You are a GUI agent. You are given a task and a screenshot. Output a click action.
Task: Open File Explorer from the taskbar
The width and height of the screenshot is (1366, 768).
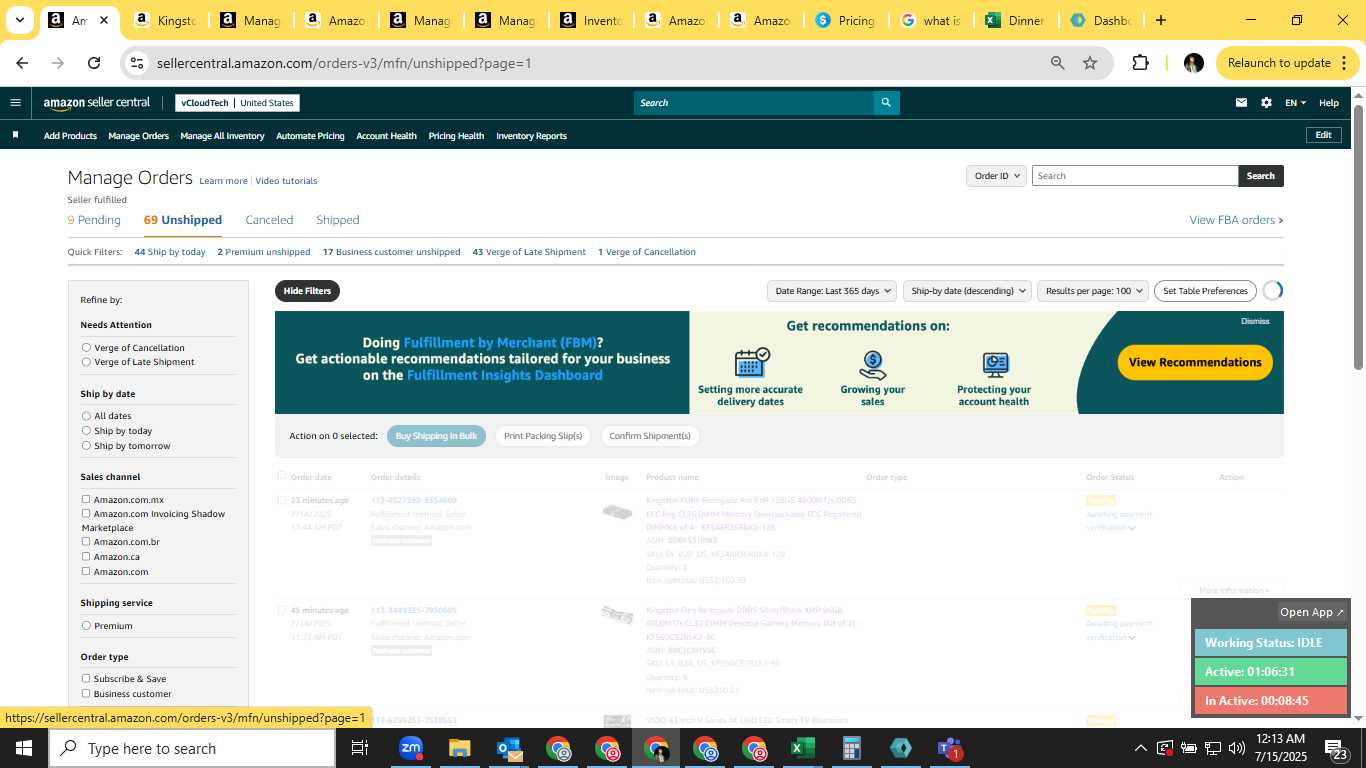point(459,748)
